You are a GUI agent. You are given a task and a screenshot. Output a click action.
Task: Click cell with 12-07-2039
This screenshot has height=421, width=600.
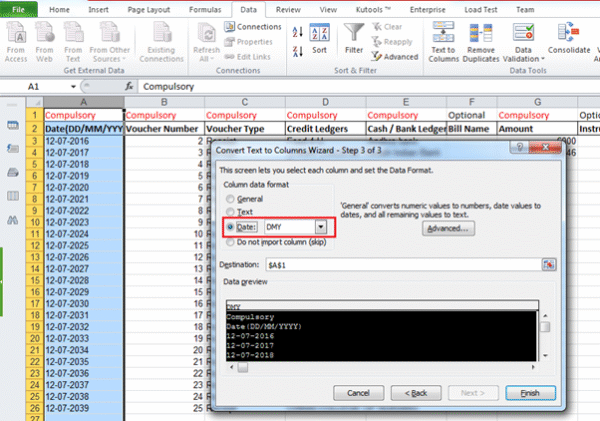pos(84,408)
